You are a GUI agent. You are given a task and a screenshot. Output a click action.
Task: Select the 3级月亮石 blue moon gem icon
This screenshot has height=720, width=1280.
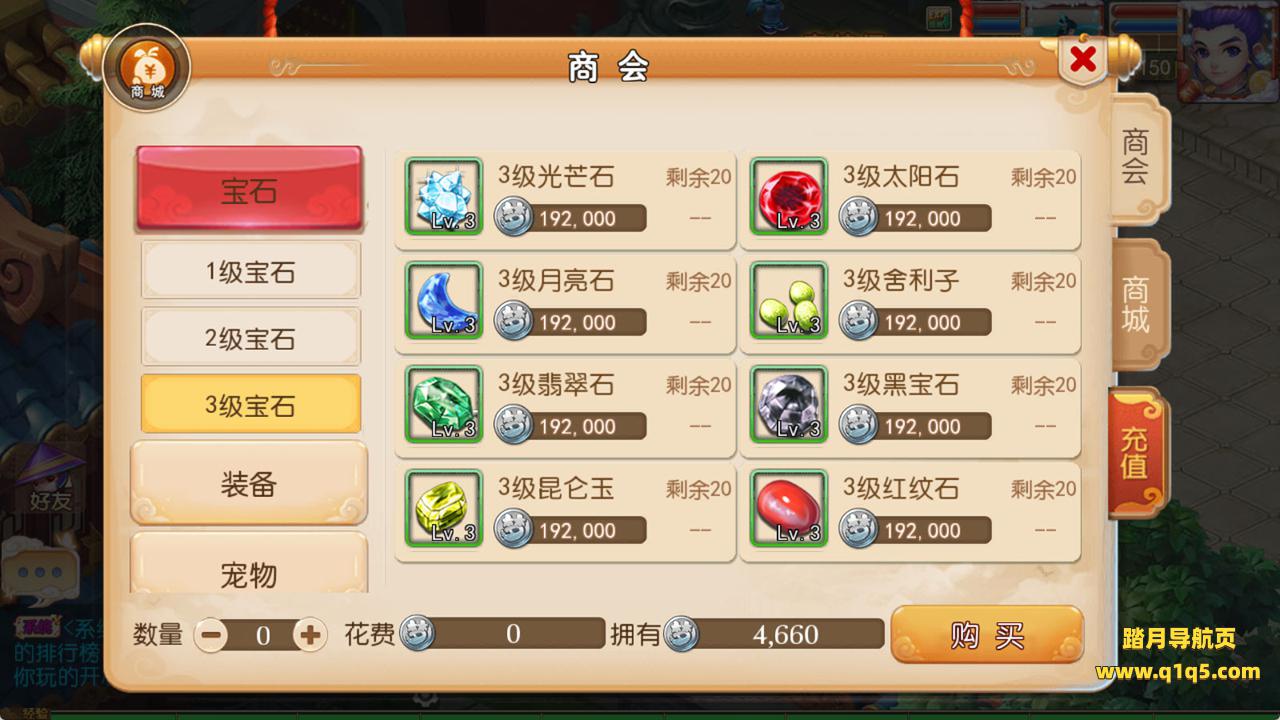point(444,300)
